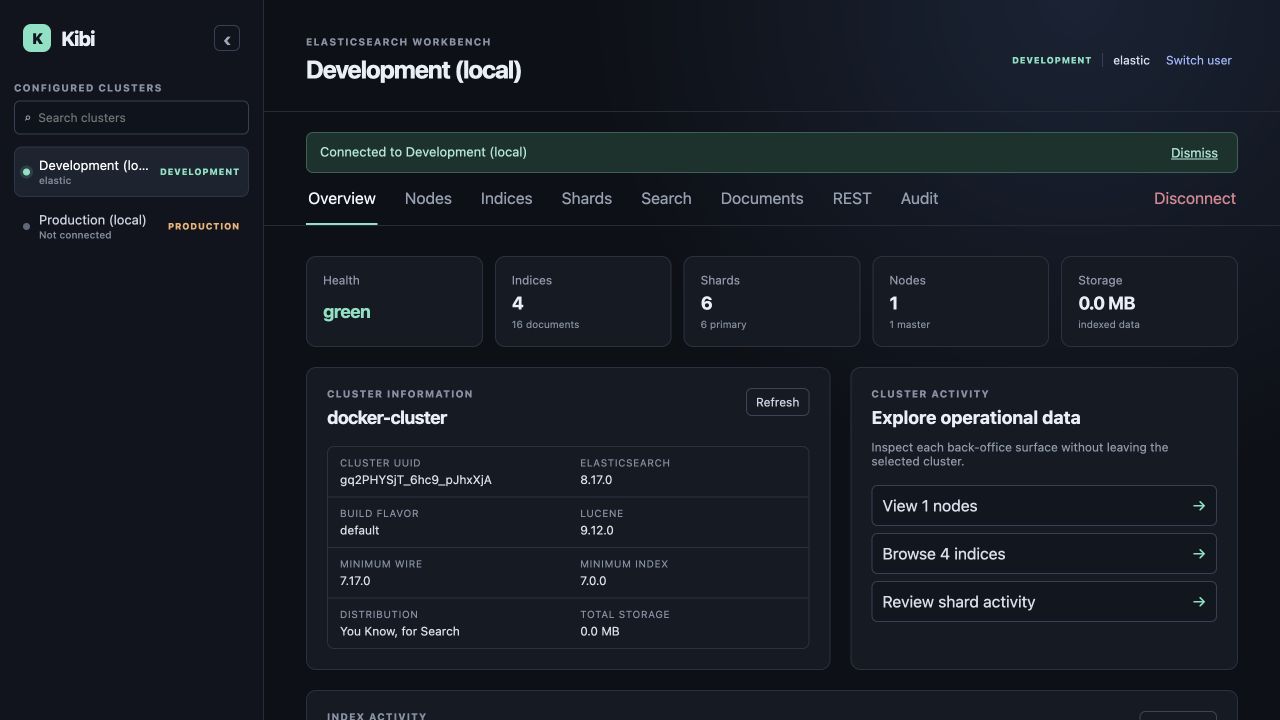Click the Switch user link
1280x720 pixels.
tap(1198, 61)
